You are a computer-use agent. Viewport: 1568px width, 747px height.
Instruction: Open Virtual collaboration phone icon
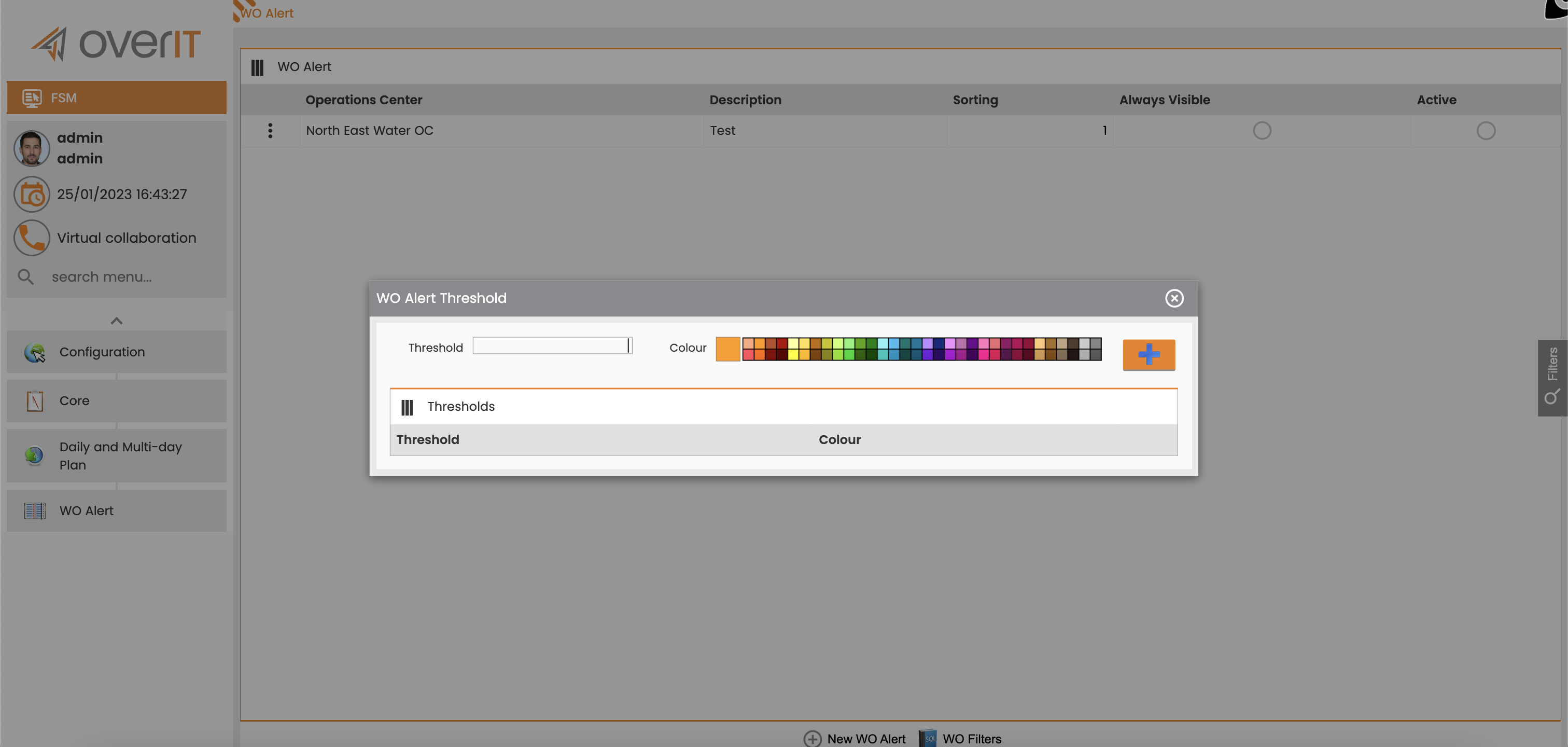pyautogui.click(x=32, y=238)
